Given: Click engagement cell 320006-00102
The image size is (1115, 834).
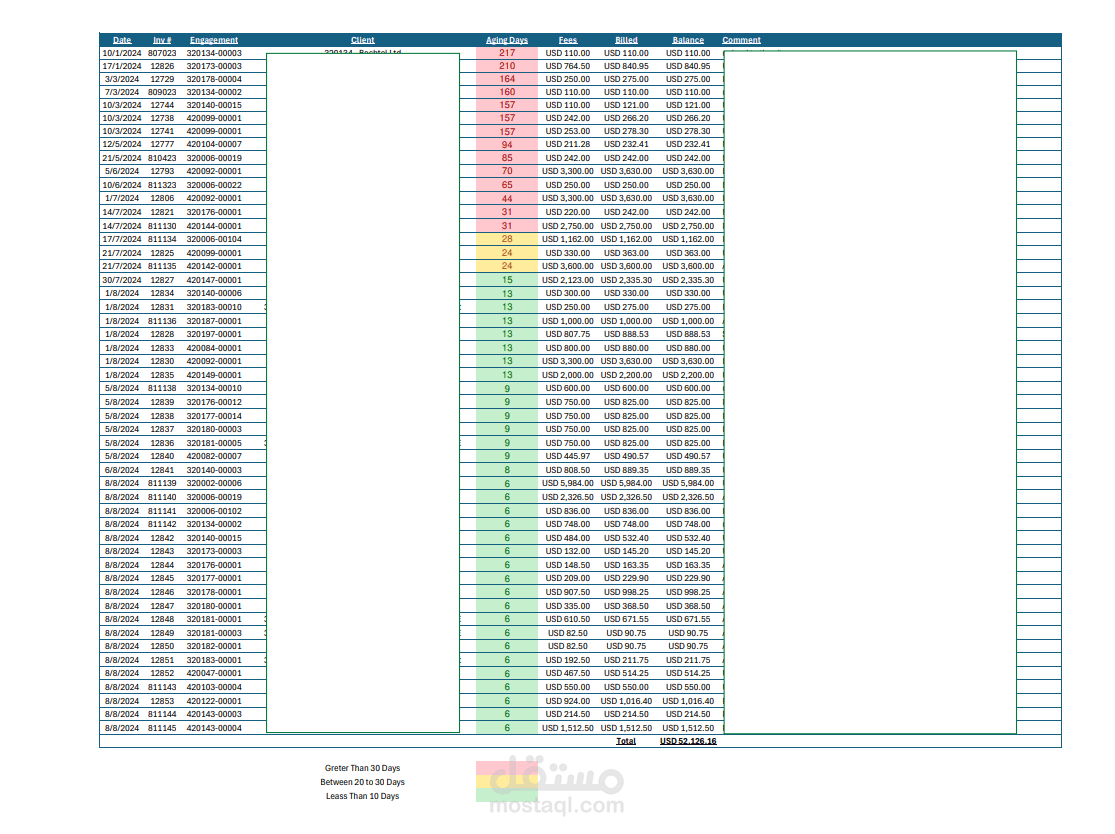Looking at the screenshot, I should (x=214, y=511).
